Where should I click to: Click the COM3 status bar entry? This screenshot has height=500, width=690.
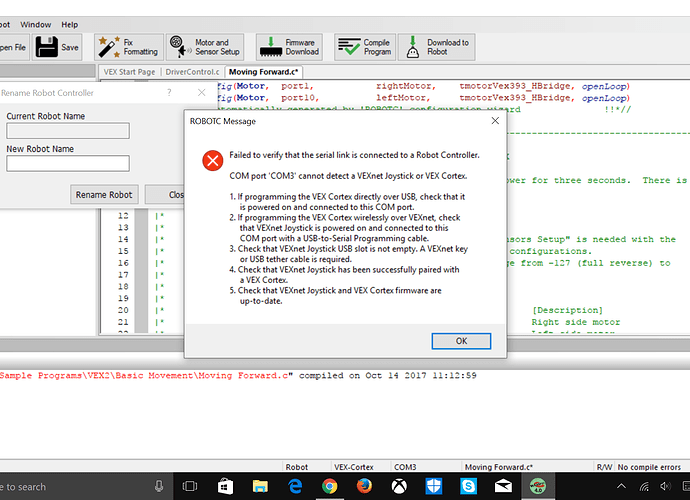tap(405, 467)
